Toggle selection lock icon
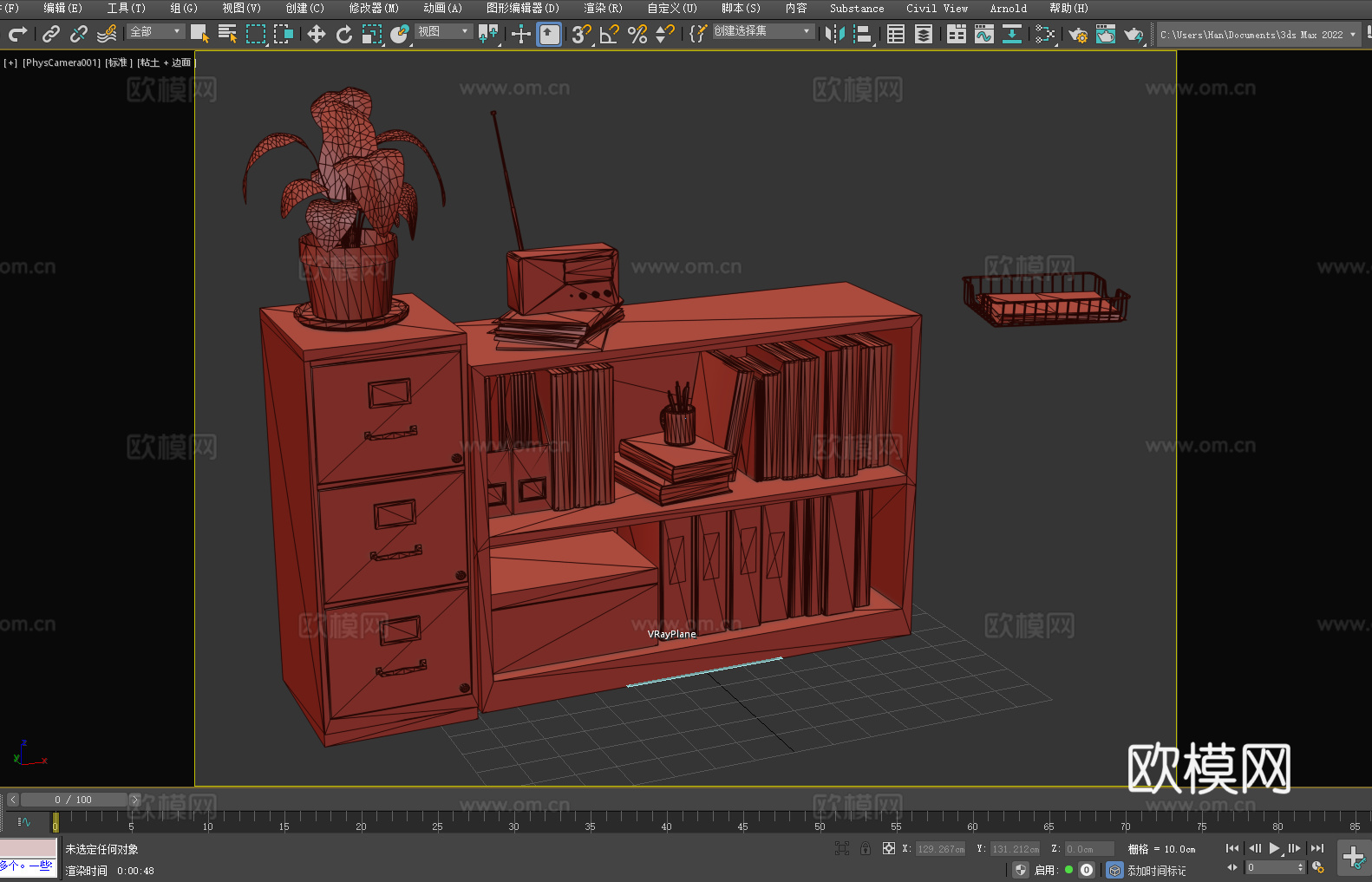 coord(866,848)
